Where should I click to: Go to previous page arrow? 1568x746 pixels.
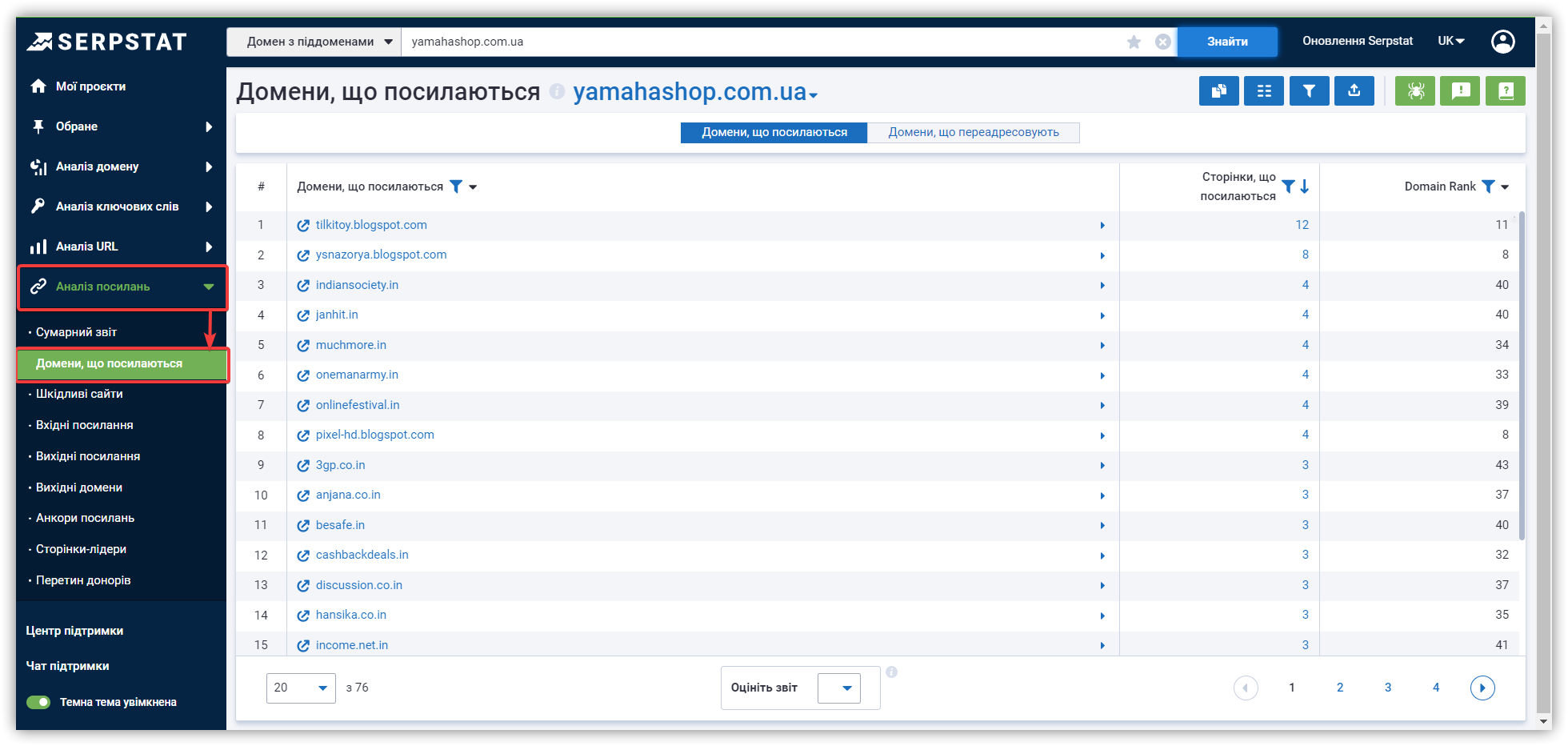[x=1246, y=688]
